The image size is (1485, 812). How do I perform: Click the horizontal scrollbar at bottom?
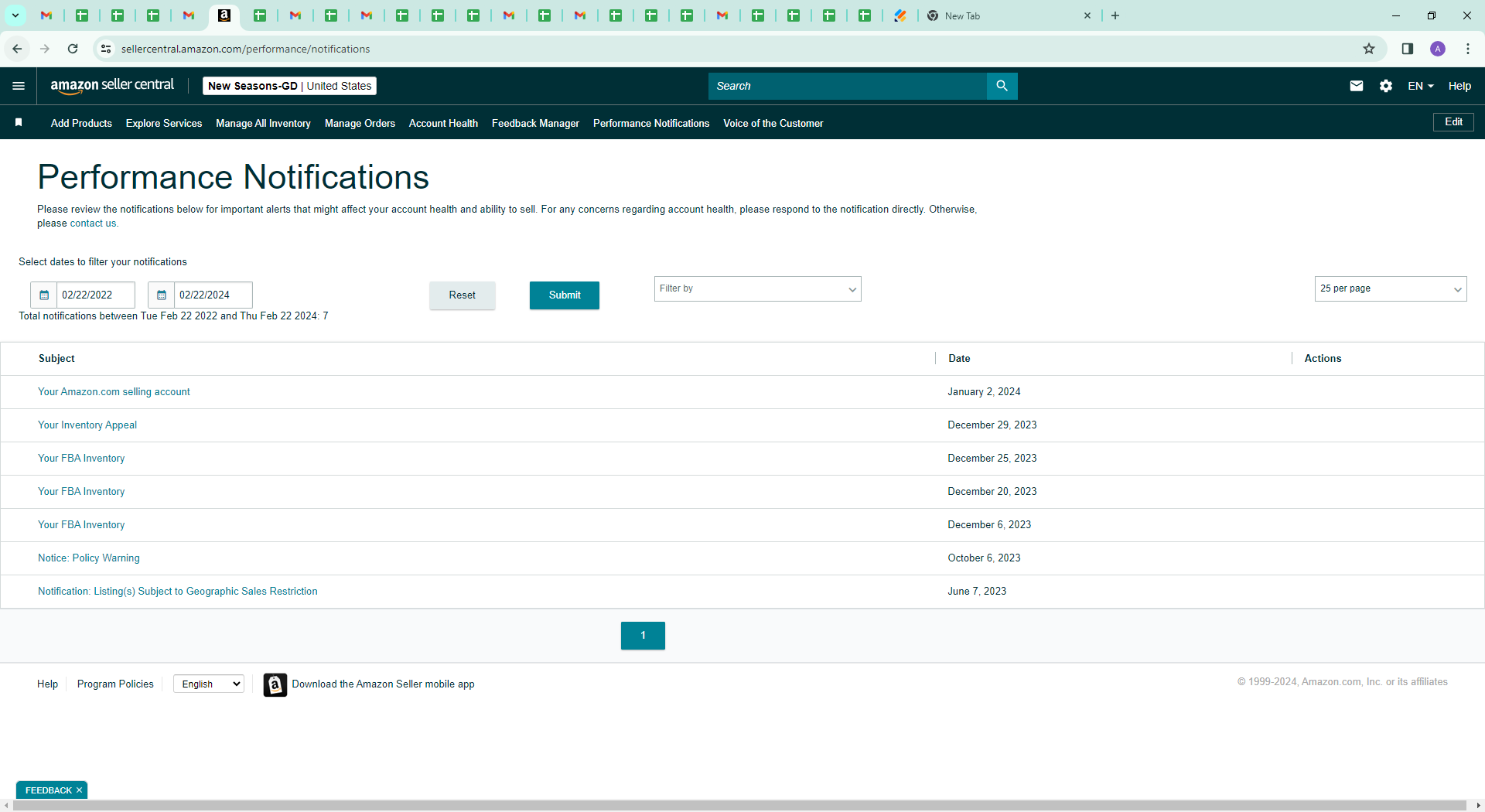pos(739,806)
